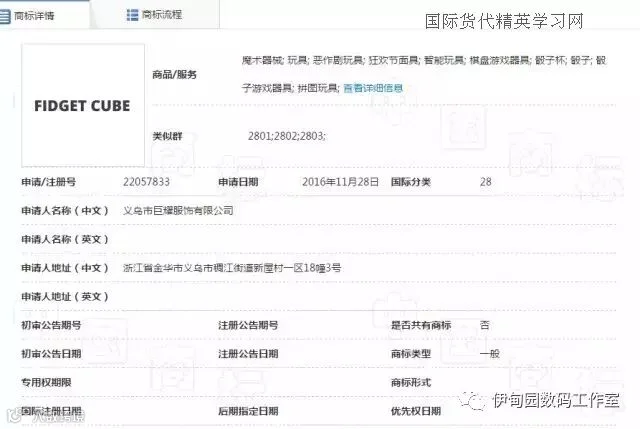Click the 申请人地址（英文） label
This screenshot has width=640, height=429.
point(65,296)
